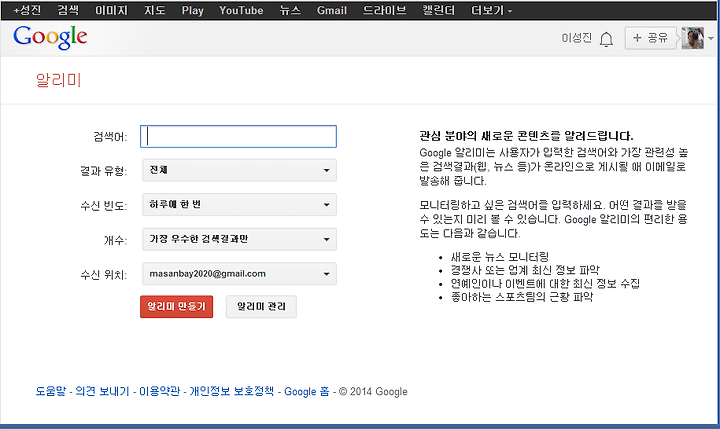Open the 결과 유형 dropdown showing 전체
This screenshot has width=720, height=429.
(x=239, y=170)
